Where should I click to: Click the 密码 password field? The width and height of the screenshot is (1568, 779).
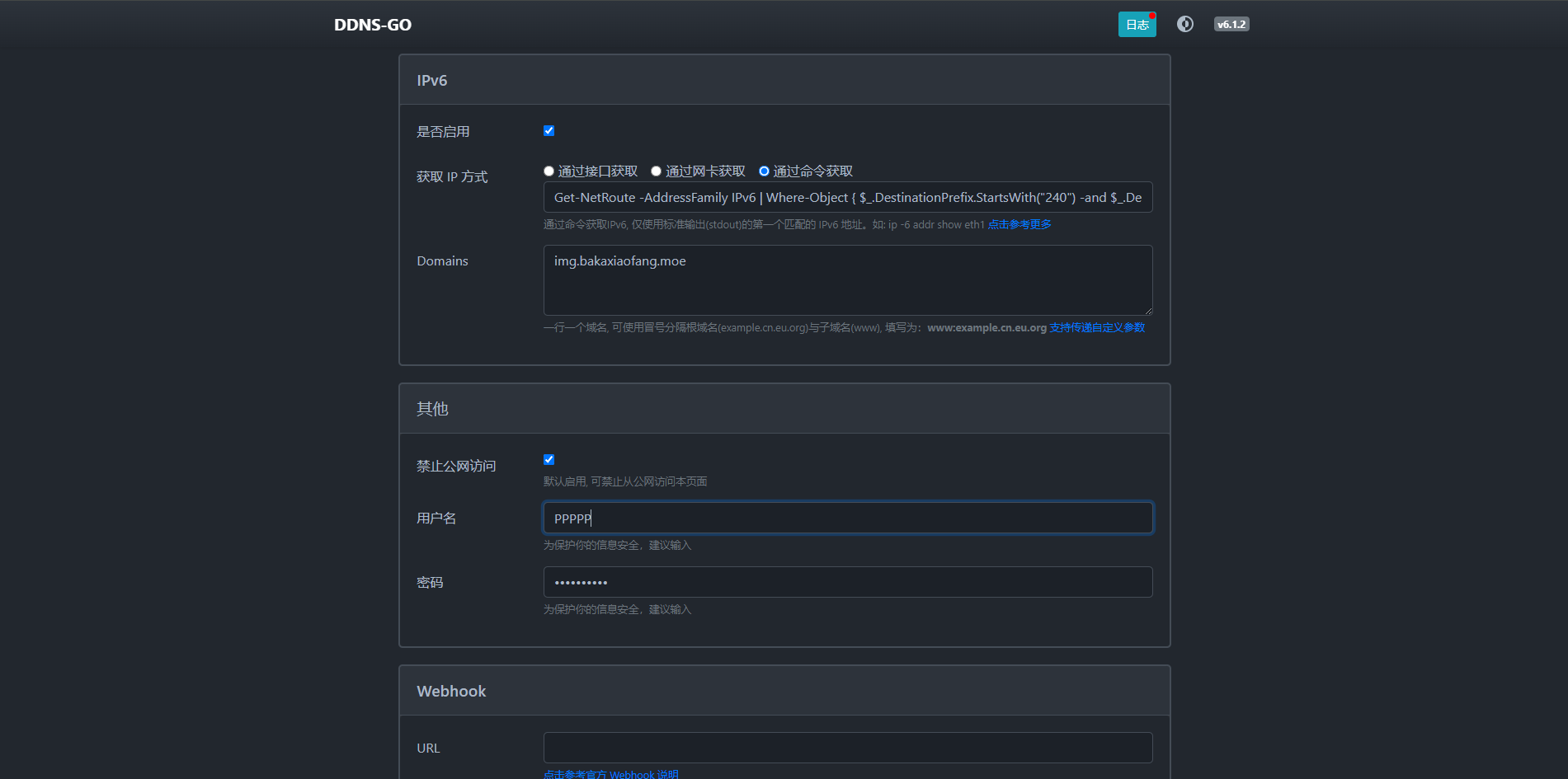(x=847, y=583)
